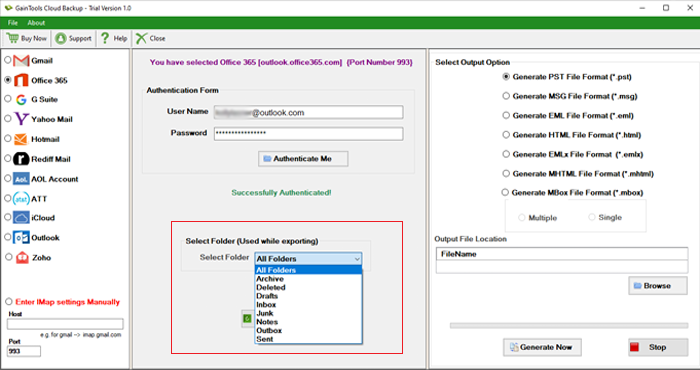
Task: Pick Drafts in the folder list
Action: [308, 296]
